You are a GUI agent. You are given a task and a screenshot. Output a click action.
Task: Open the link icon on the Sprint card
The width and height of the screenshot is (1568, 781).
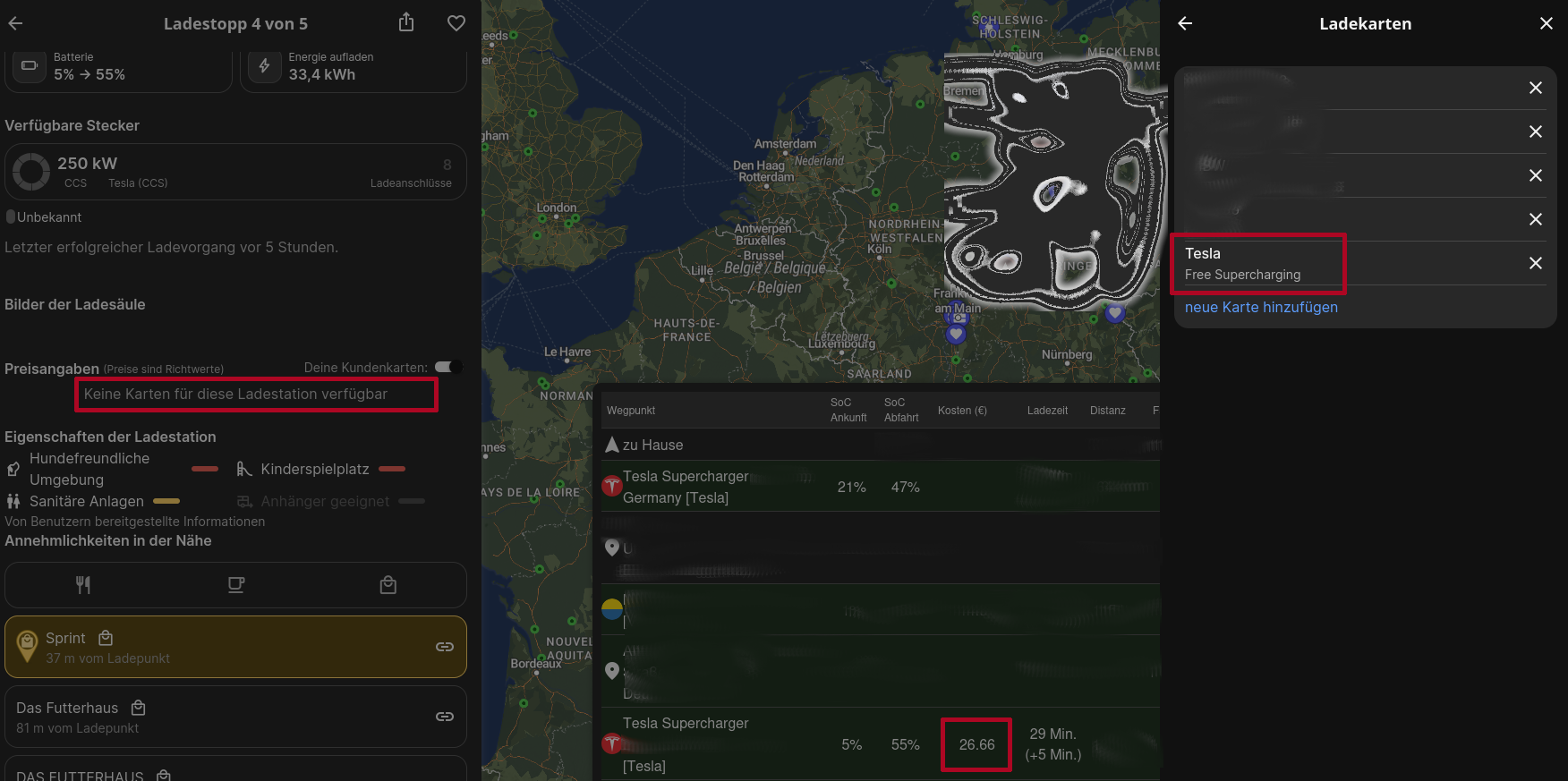[445, 647]
